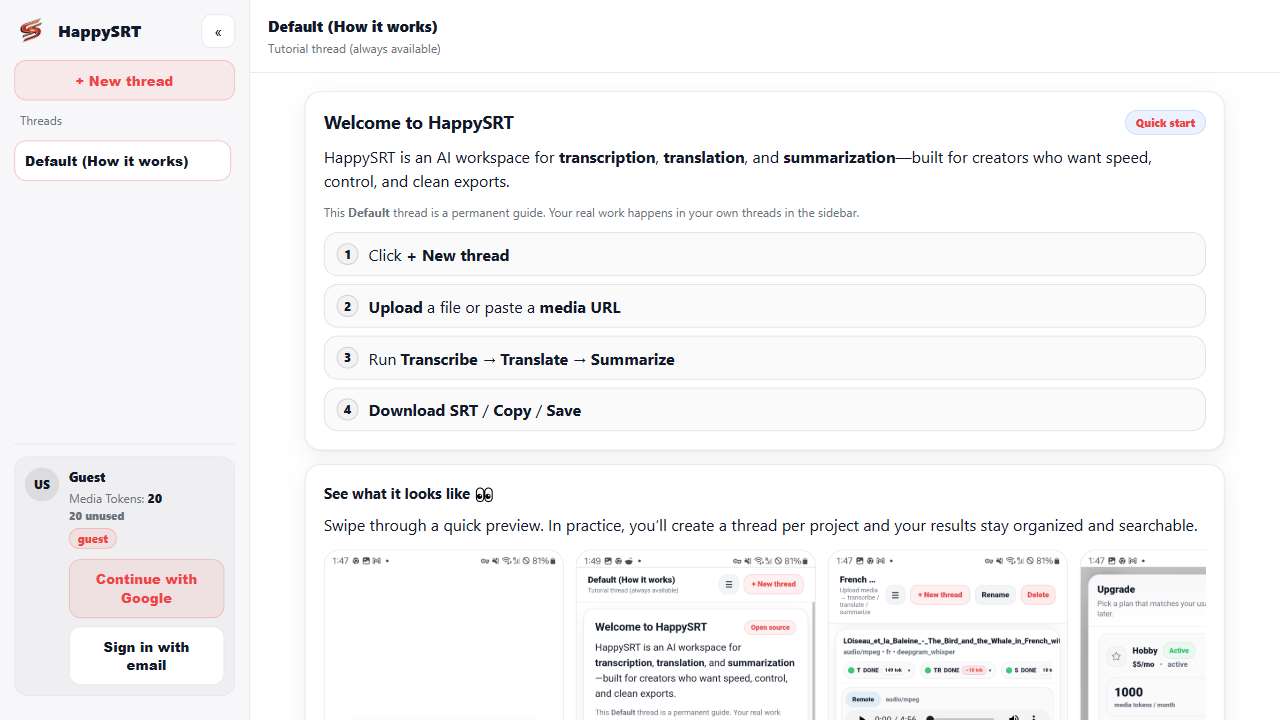The height and width of the screenshot is (720, 1280).
Task: Click the play icon in the audio player preview
Action: (x=862, y=718)
